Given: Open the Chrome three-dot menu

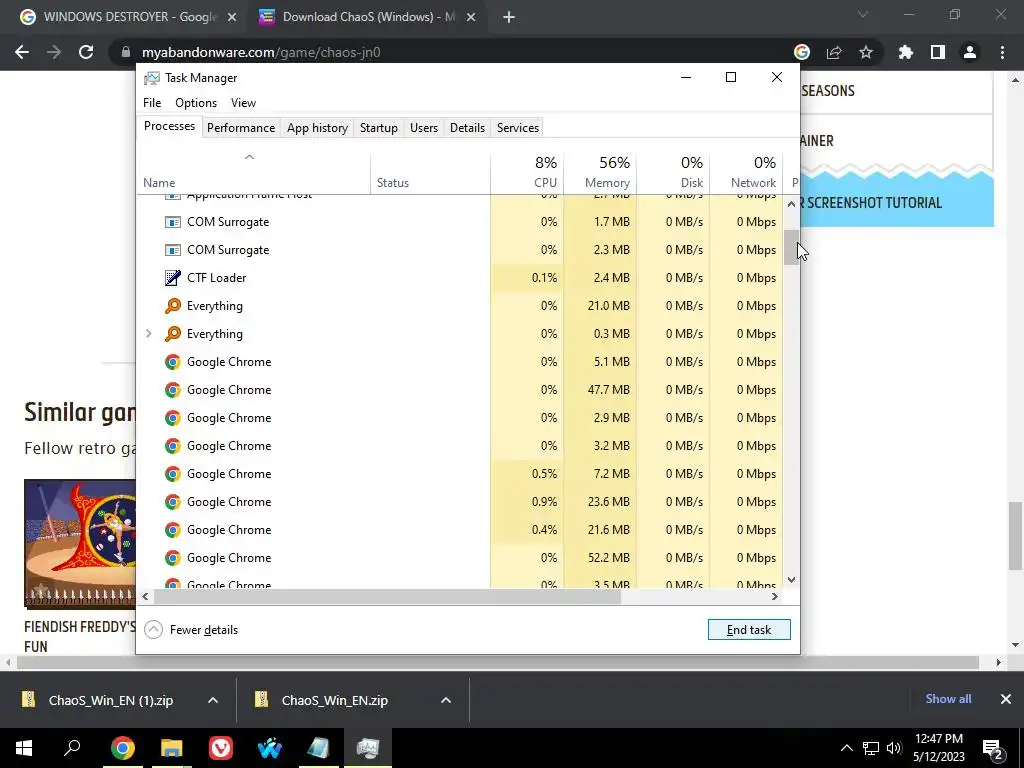Looking at the screenshot, I should tap(1002, 52).
